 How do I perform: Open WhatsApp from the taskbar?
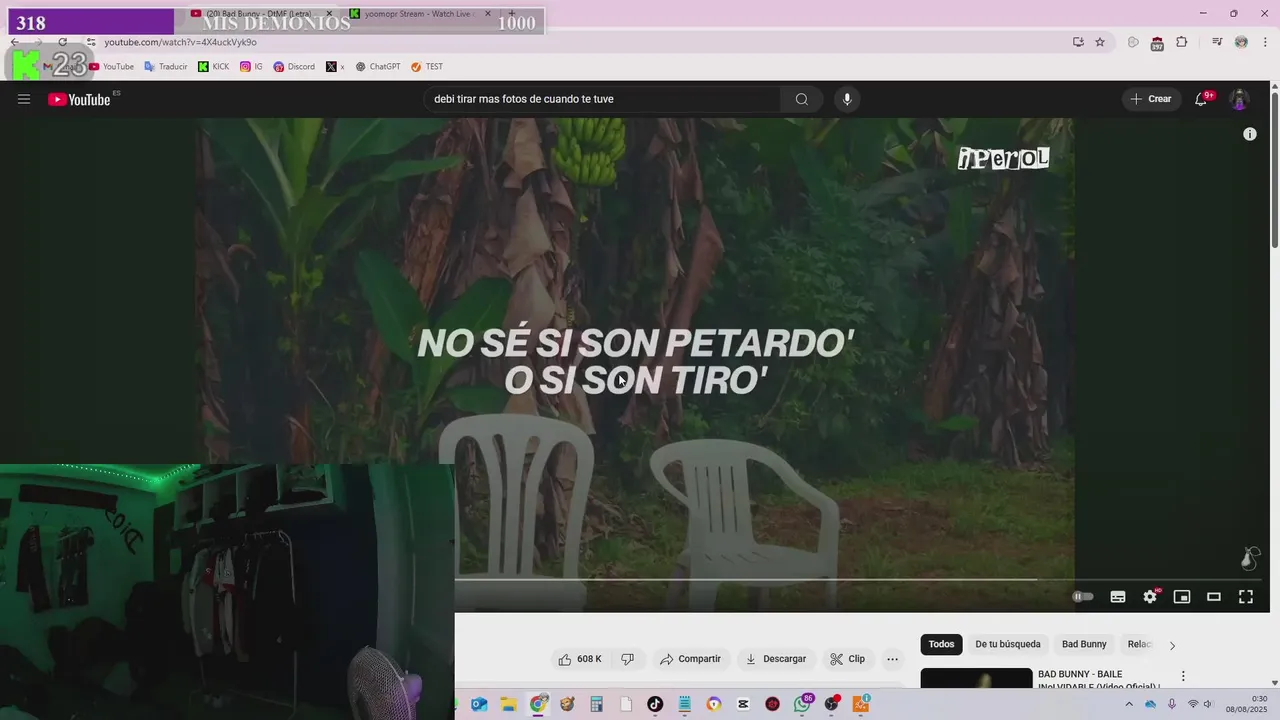802,704
